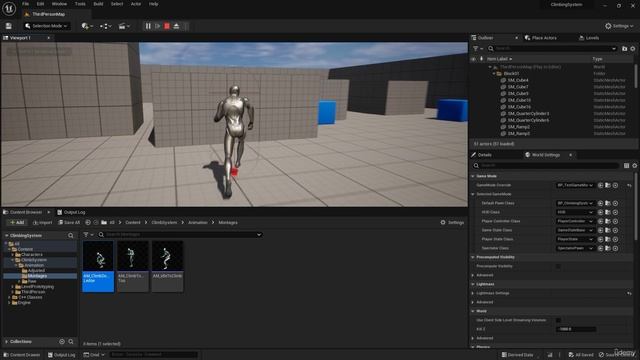The image size is (640, 360).
Task: Select SM_Ramp2 in the Outliner
Action: coord(518,127)
